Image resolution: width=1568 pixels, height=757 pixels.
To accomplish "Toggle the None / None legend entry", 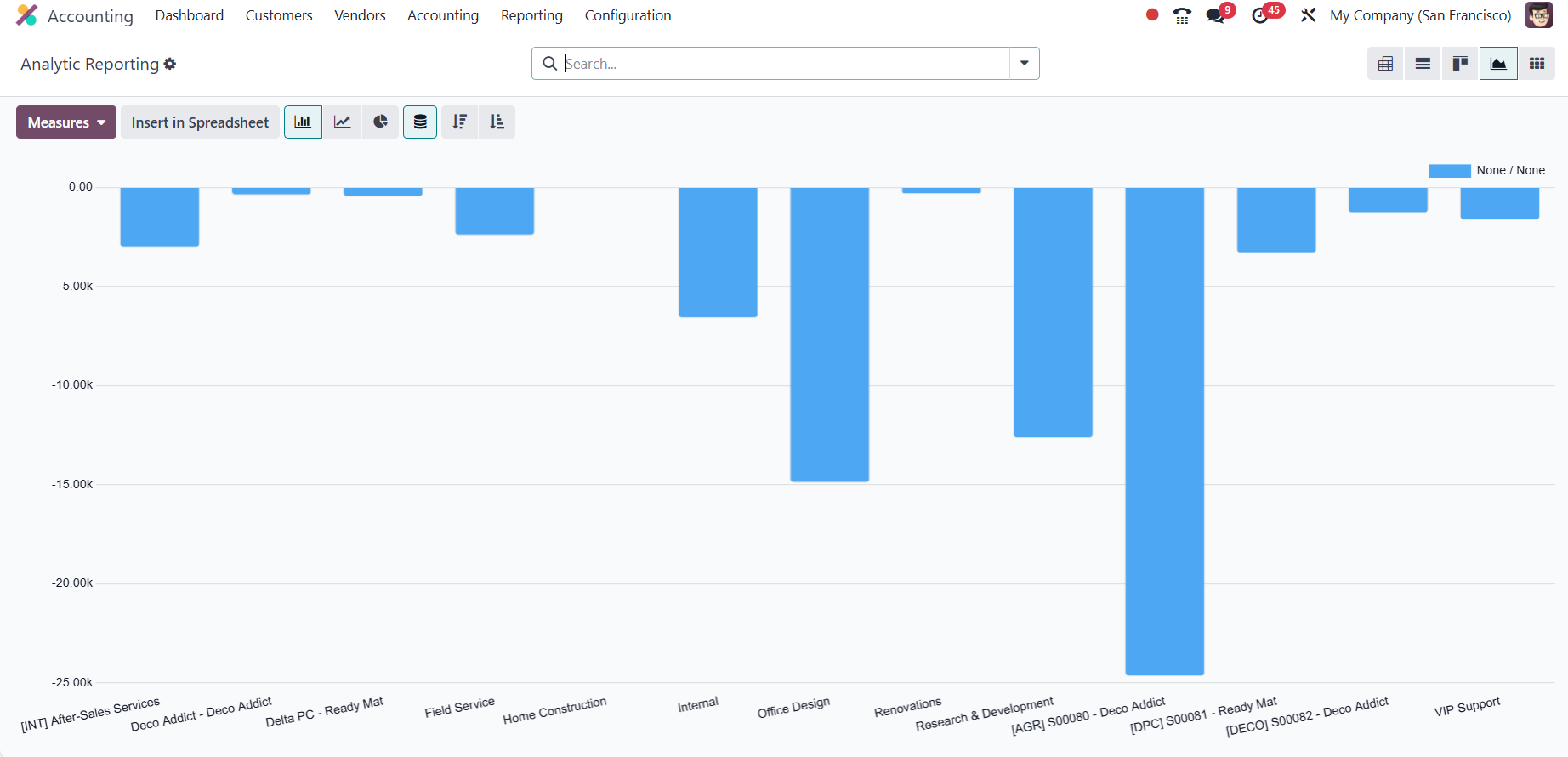I will pyautogui.click(x=1487, y=171).
